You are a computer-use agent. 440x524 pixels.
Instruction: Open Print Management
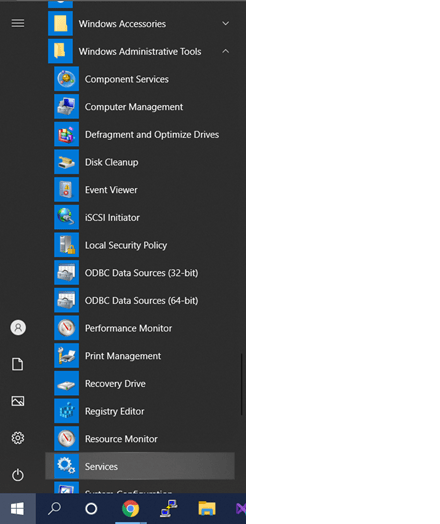tap(123, 356)
